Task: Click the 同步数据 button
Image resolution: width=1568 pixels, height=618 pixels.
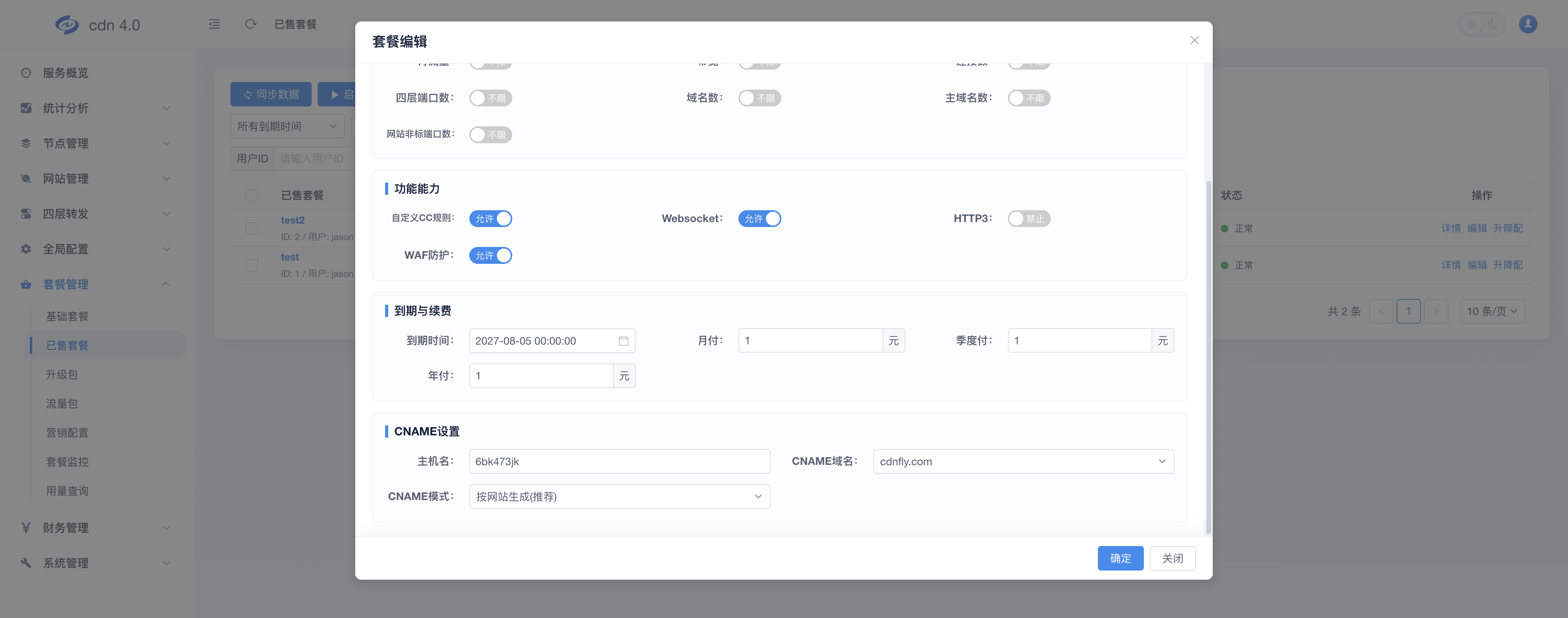Action: pos(271,94)
